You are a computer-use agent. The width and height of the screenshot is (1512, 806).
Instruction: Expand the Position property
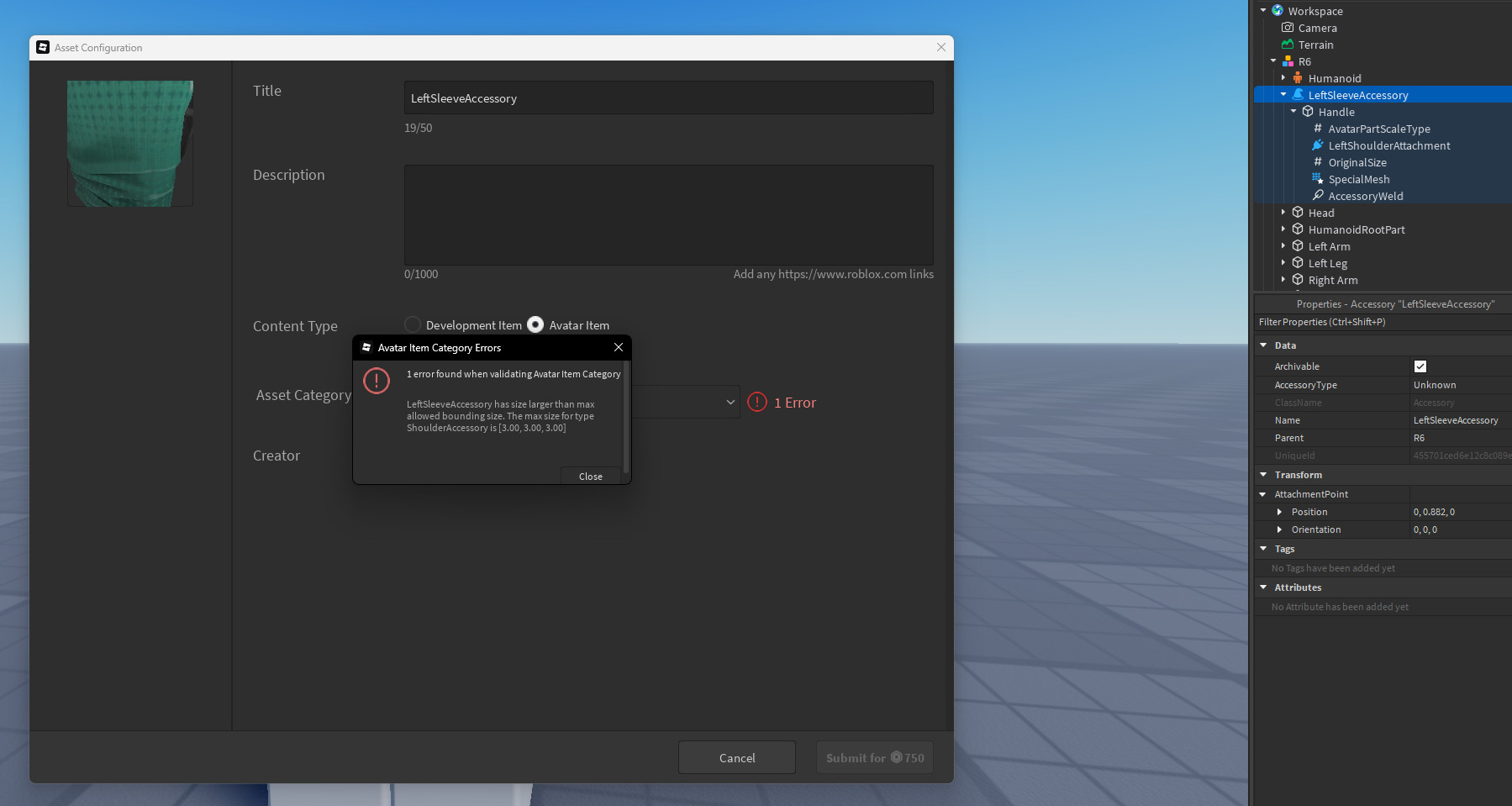1279,512
